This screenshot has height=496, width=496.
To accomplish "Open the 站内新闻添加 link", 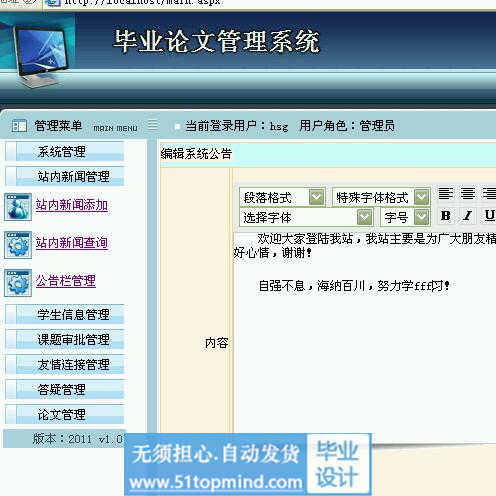I will click(x=72, y=205).
